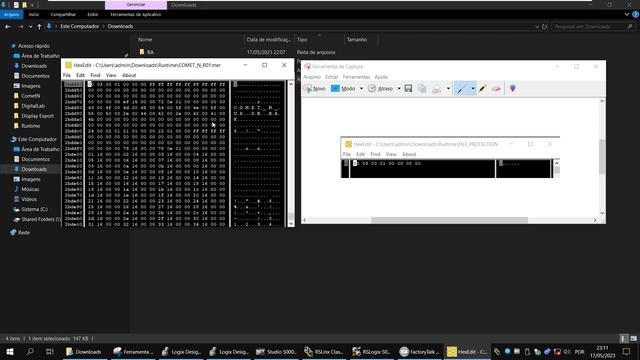The image size is (640, 360).
Task: Switch to Exibir ribbon tab
Action: (93, 14)
